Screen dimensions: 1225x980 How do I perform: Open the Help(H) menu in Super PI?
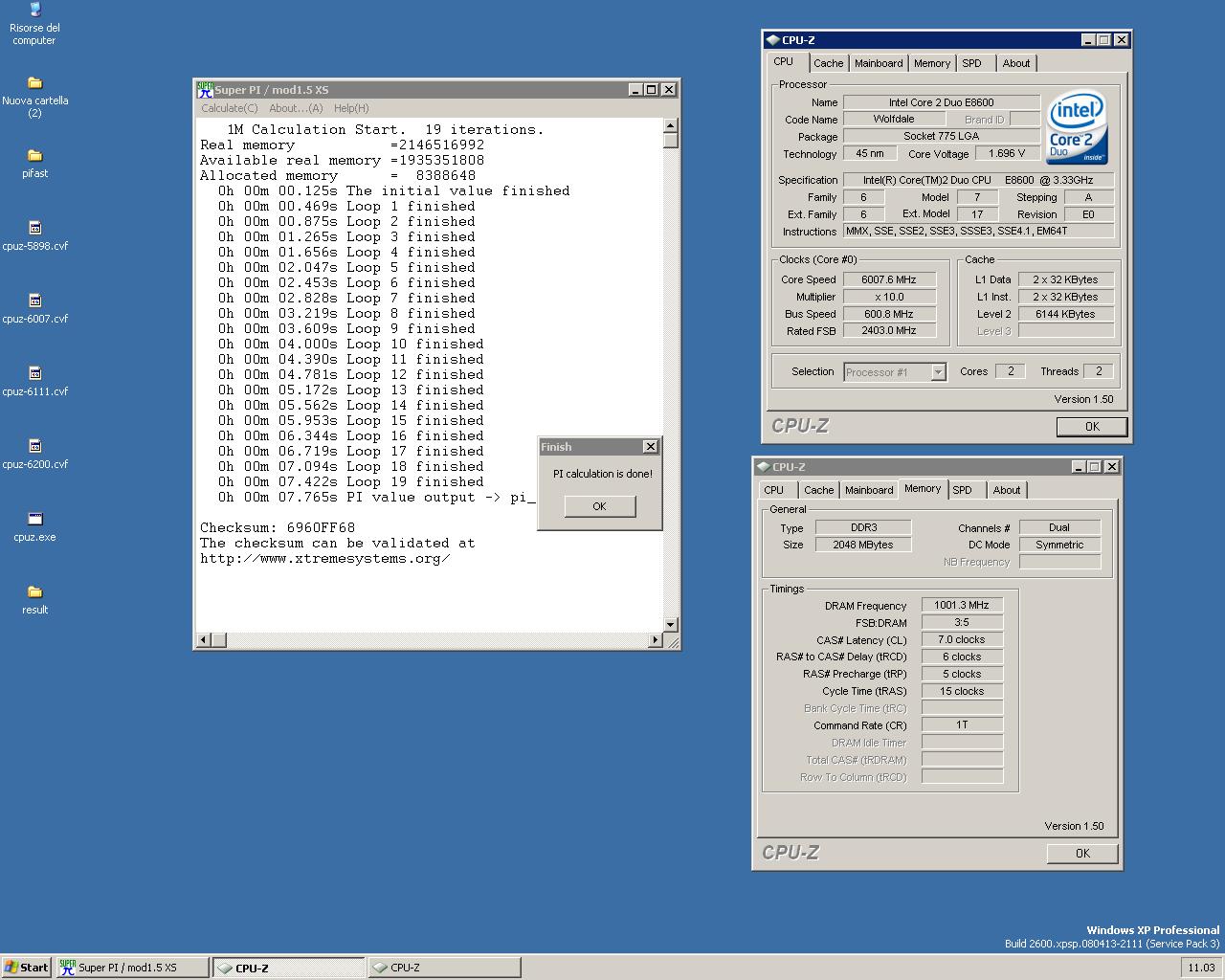pos(351,108)
